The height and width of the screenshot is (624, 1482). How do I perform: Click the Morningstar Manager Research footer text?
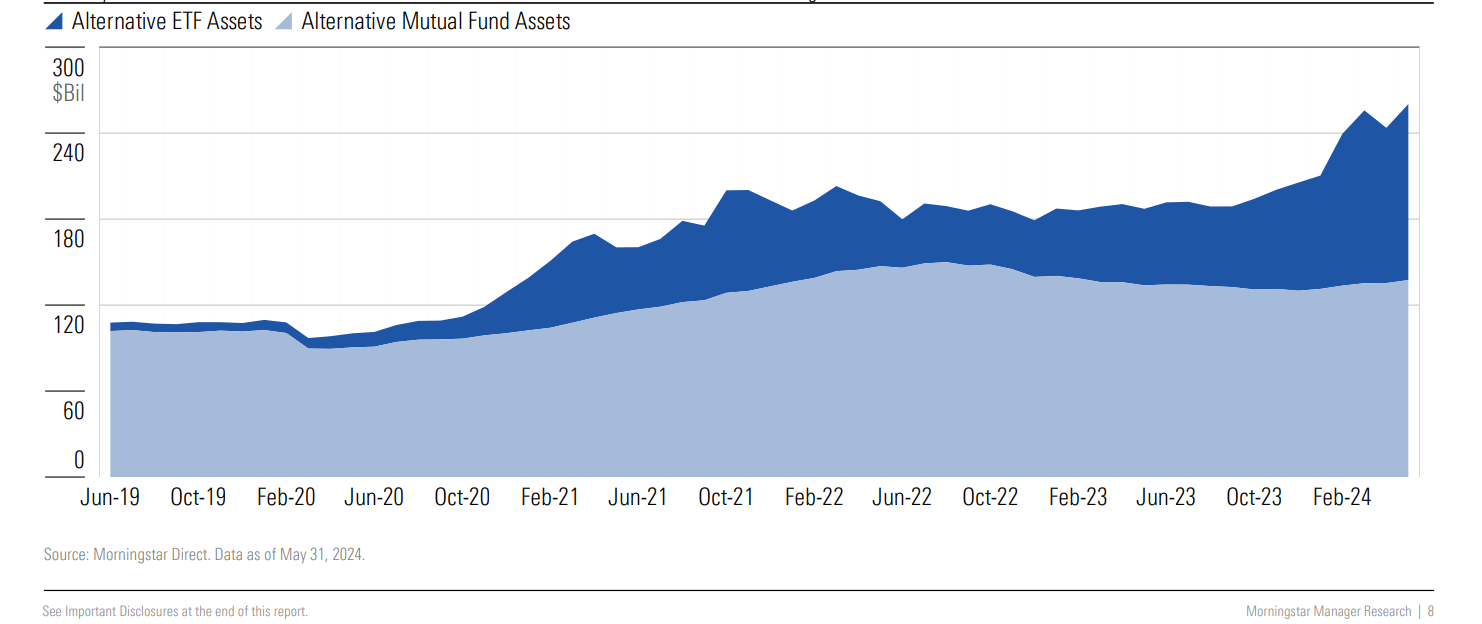[x=1327, y=611]
